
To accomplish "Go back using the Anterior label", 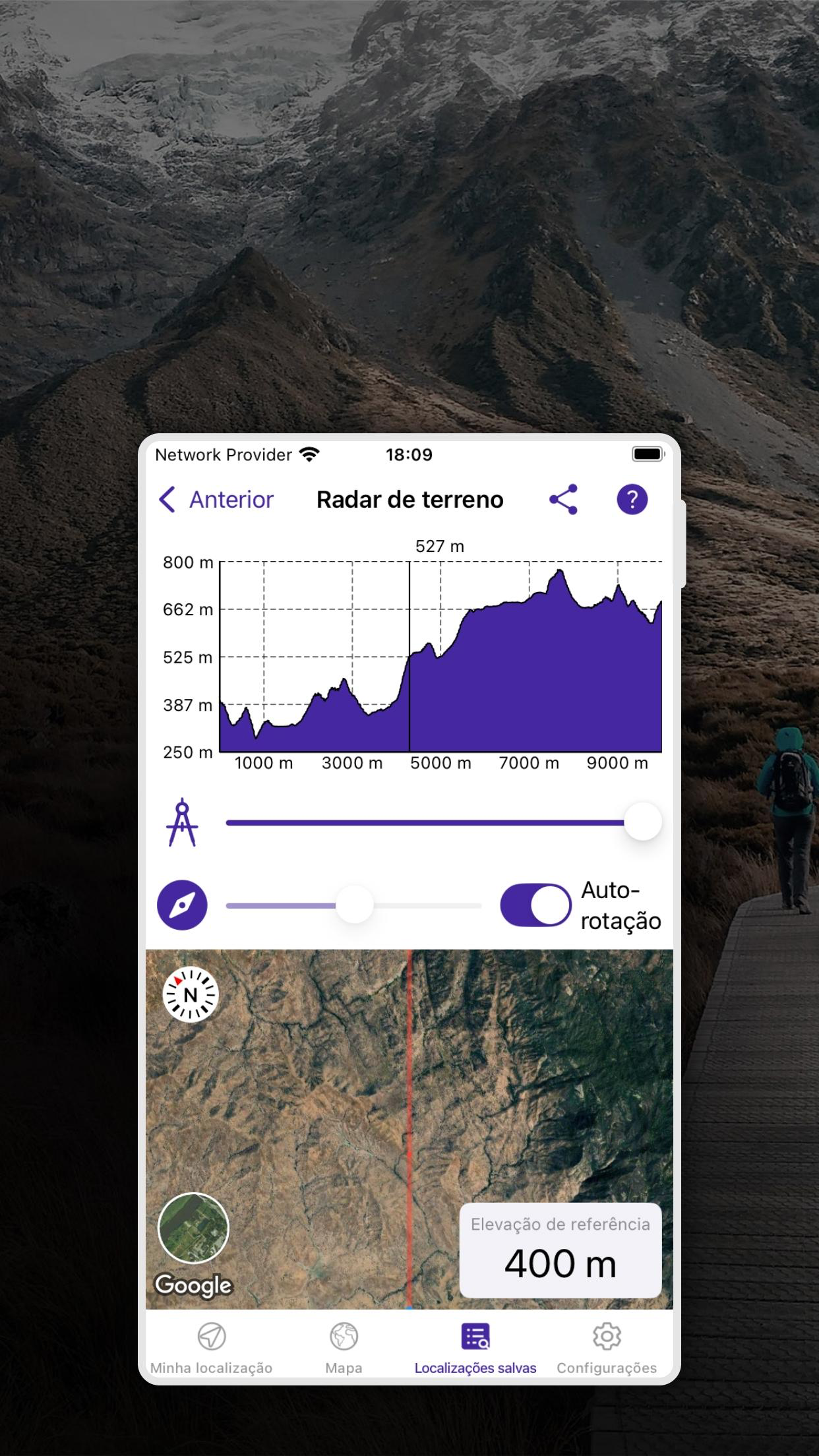I will (231, 499).
